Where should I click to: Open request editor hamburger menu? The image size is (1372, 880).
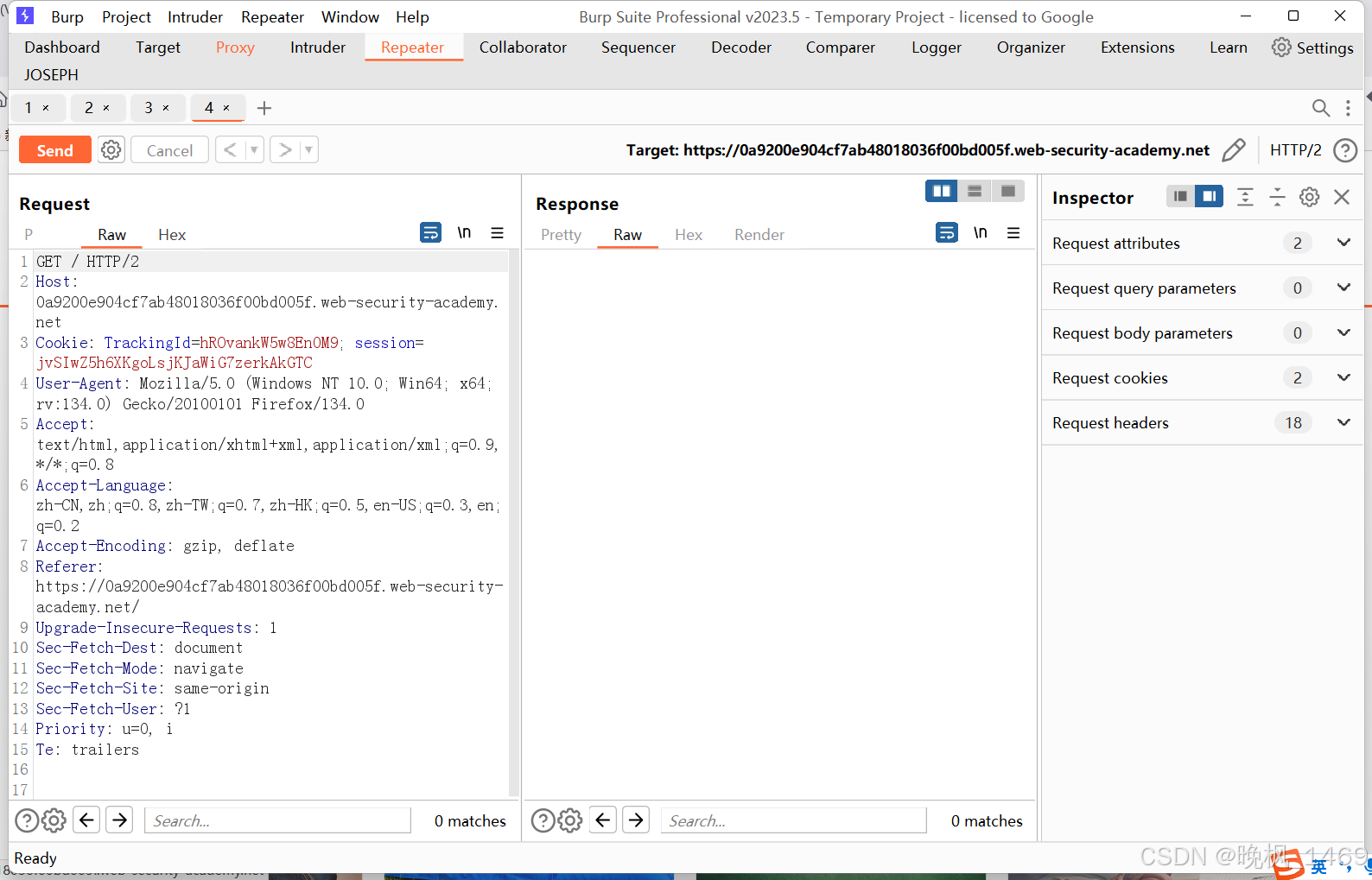click(498, 232)
